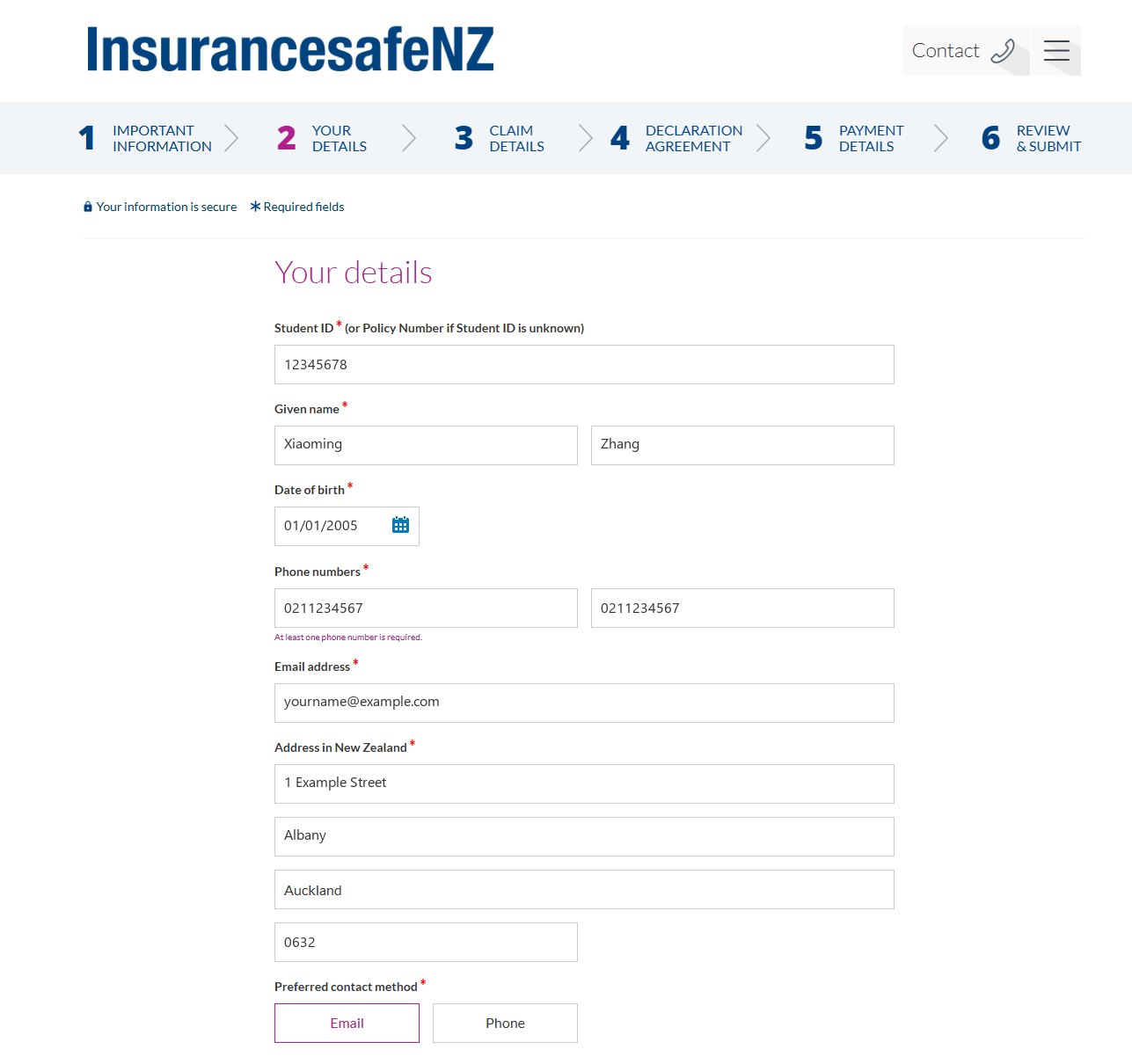Open the date of birth calendar icon
Viewport: 1132px width, 1064px height.
coord(400,525)
